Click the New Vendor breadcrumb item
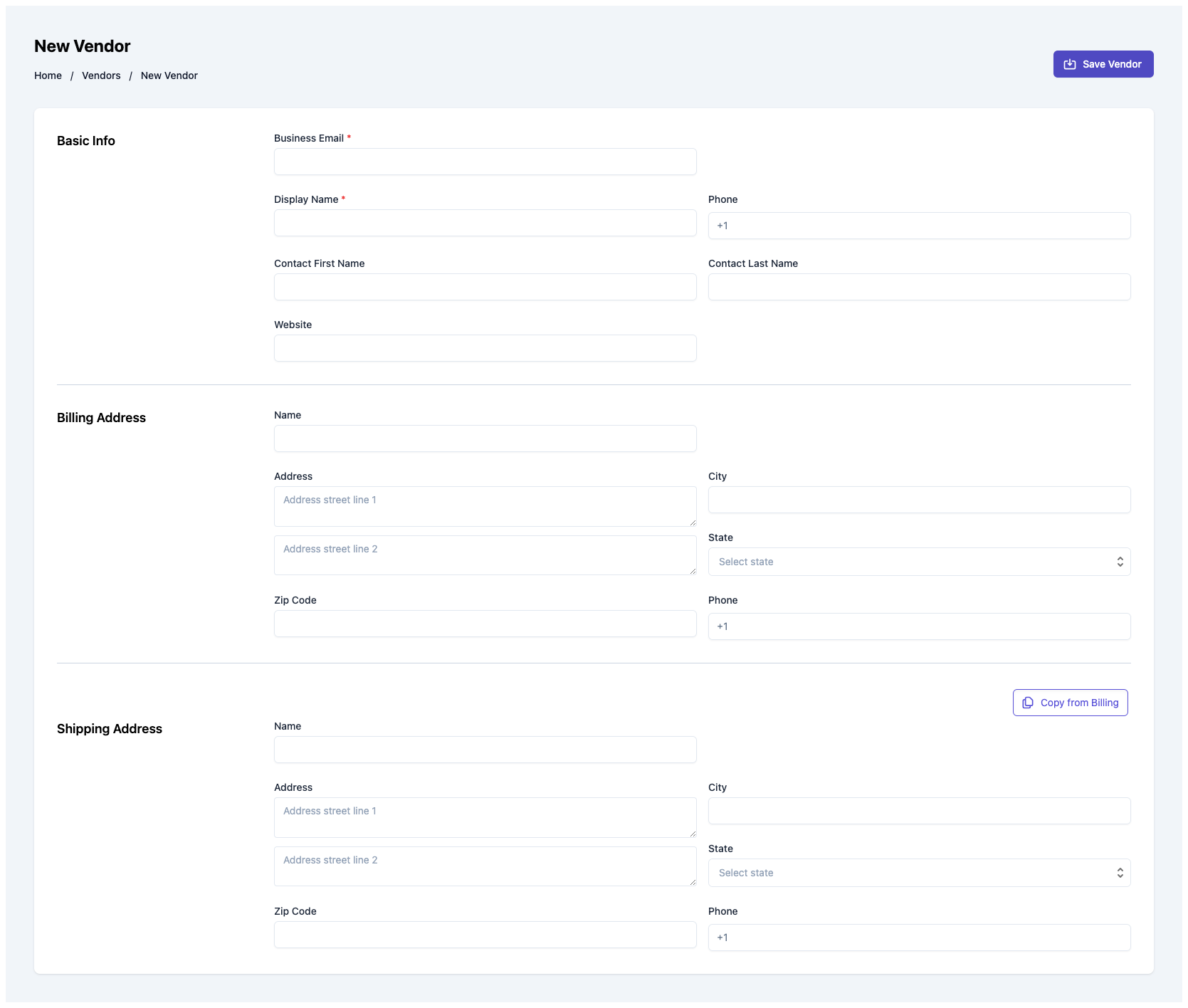 click(169, 75)
